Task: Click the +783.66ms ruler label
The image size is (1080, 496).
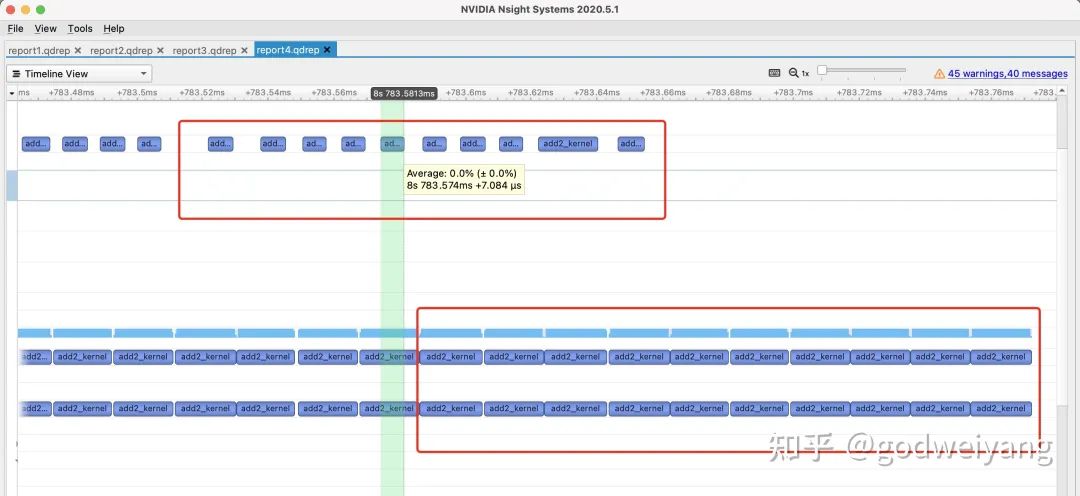Action: pyautogui.click(x=663, y=92)
